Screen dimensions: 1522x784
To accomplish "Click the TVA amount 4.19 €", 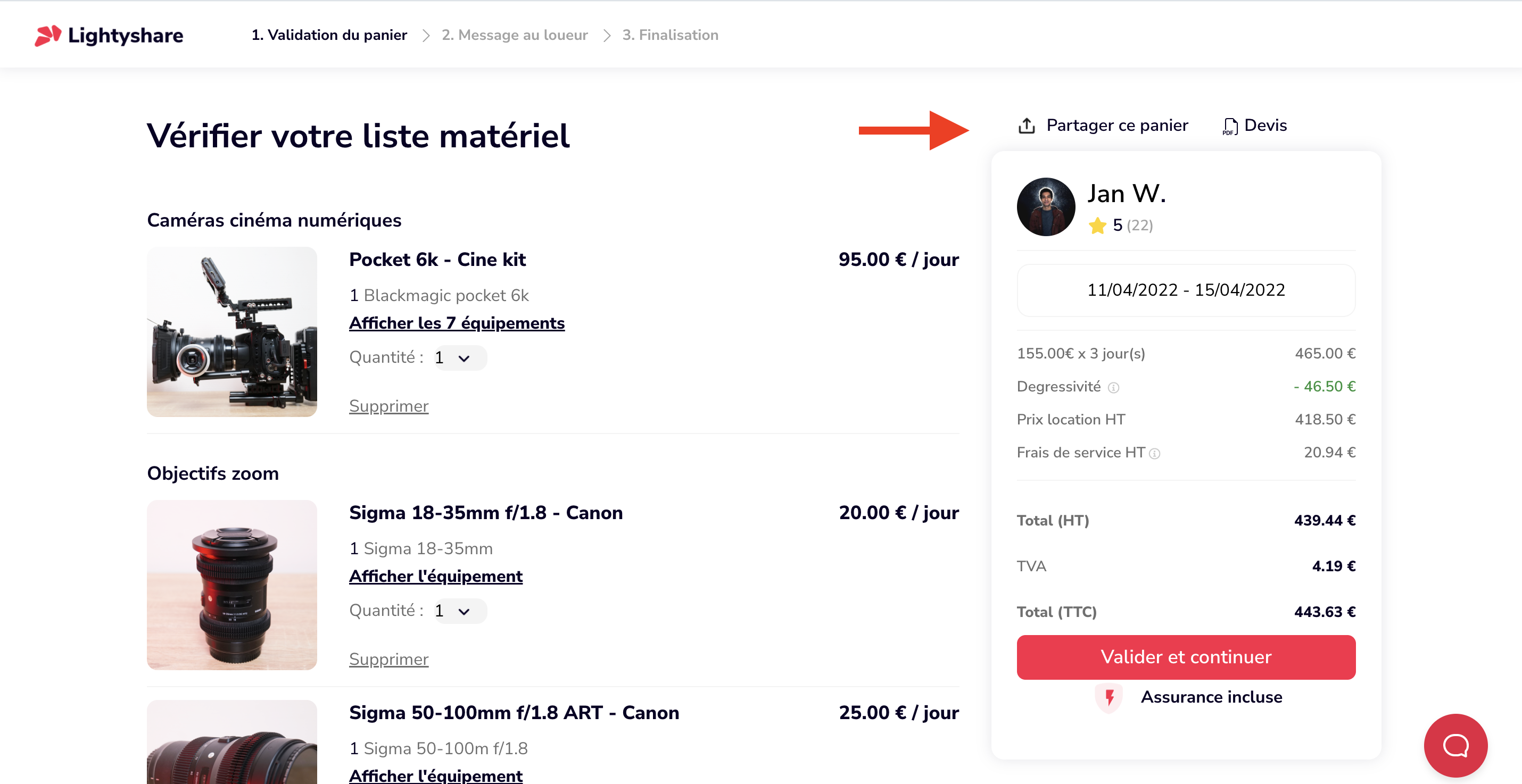I will (1334, 567).
